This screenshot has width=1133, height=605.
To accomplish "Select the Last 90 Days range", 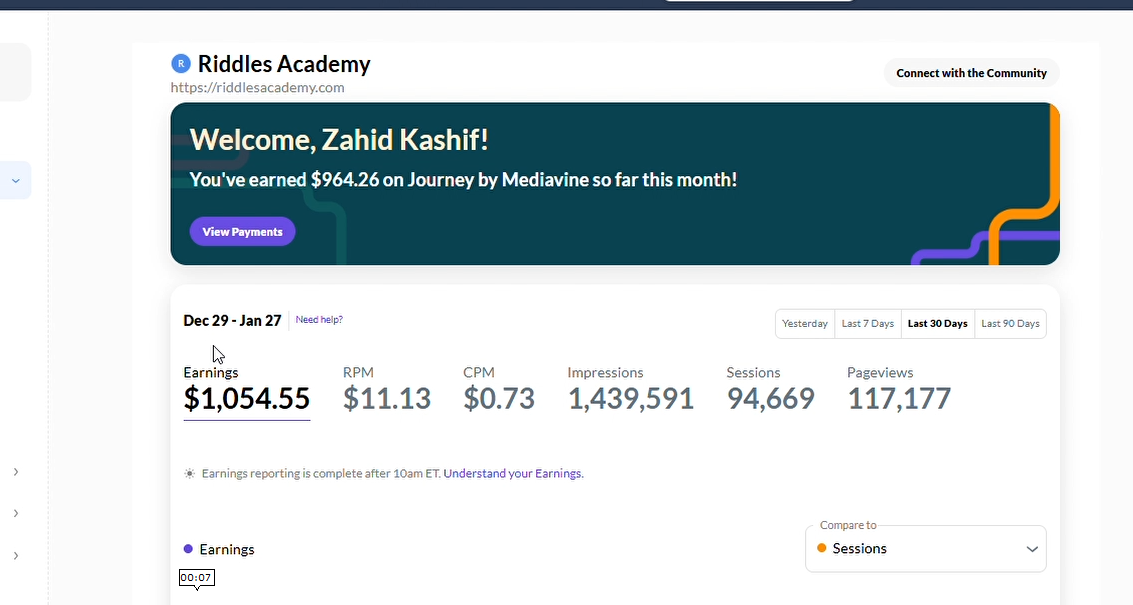I will coord(1010,324).
